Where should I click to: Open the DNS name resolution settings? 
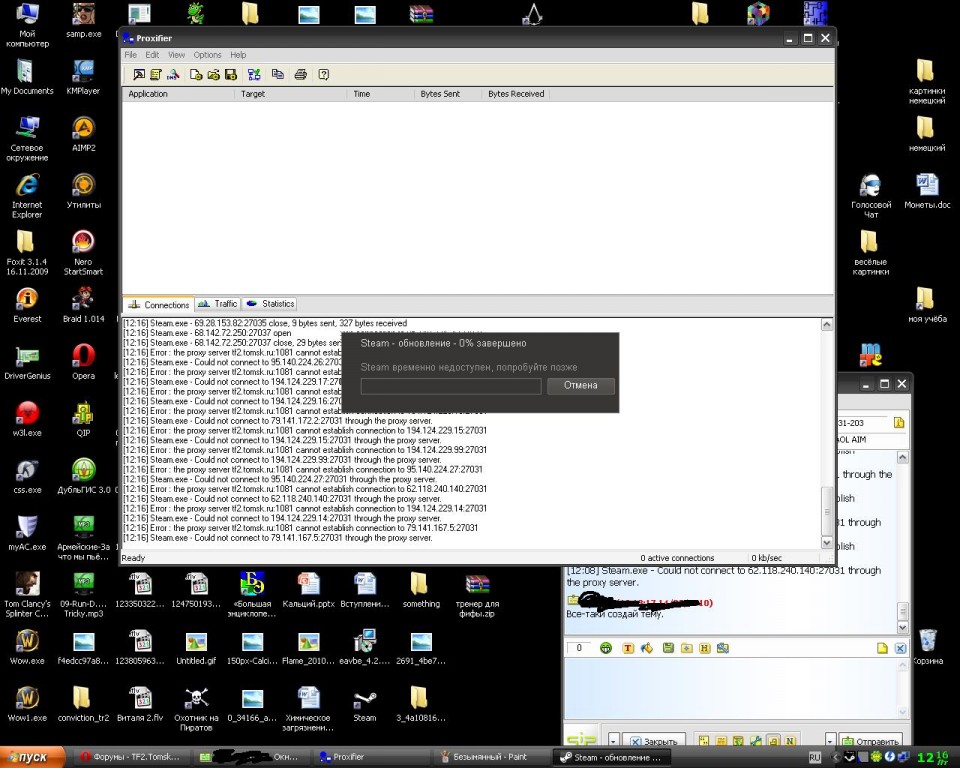pos(173,75)
